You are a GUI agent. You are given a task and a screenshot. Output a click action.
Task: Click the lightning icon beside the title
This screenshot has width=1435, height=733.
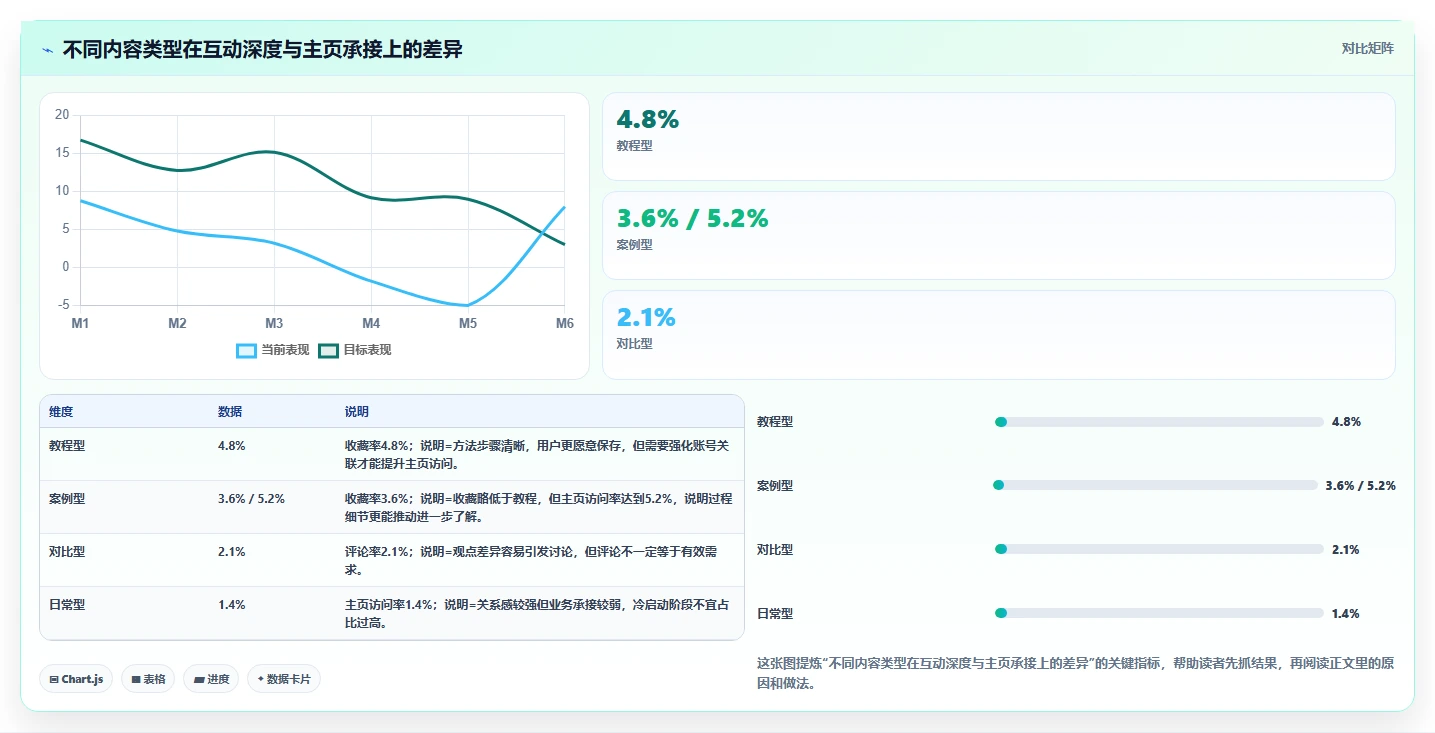point(47,49)
